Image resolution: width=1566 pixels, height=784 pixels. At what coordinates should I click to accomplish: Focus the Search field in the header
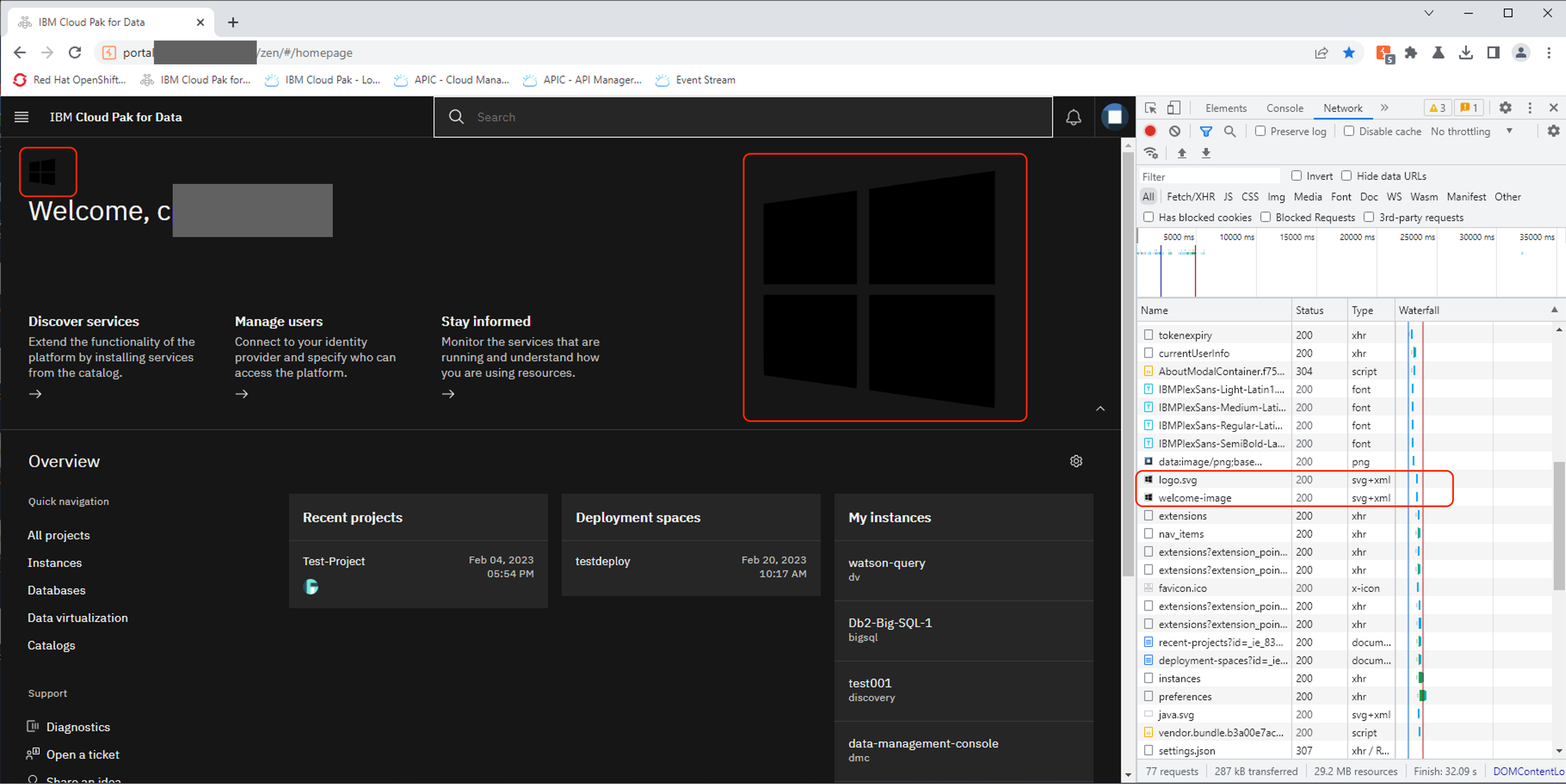point(743,117)
